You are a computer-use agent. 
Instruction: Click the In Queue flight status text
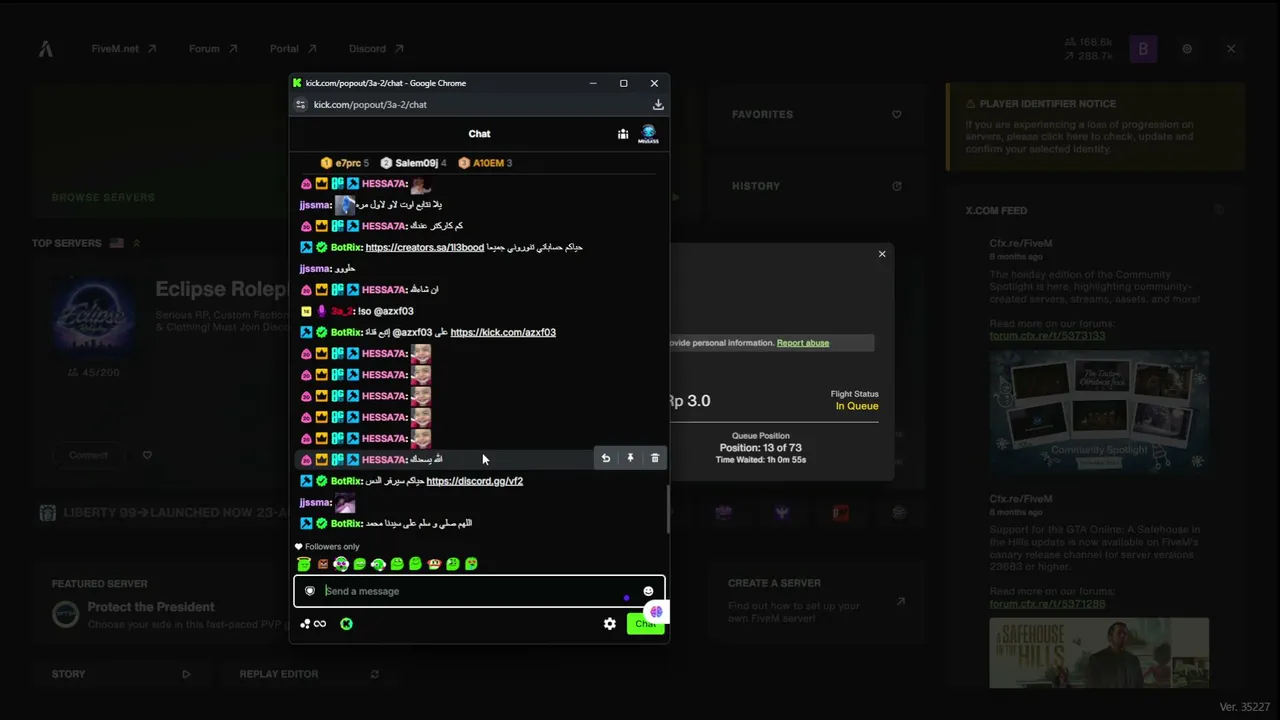pos(857,406)
